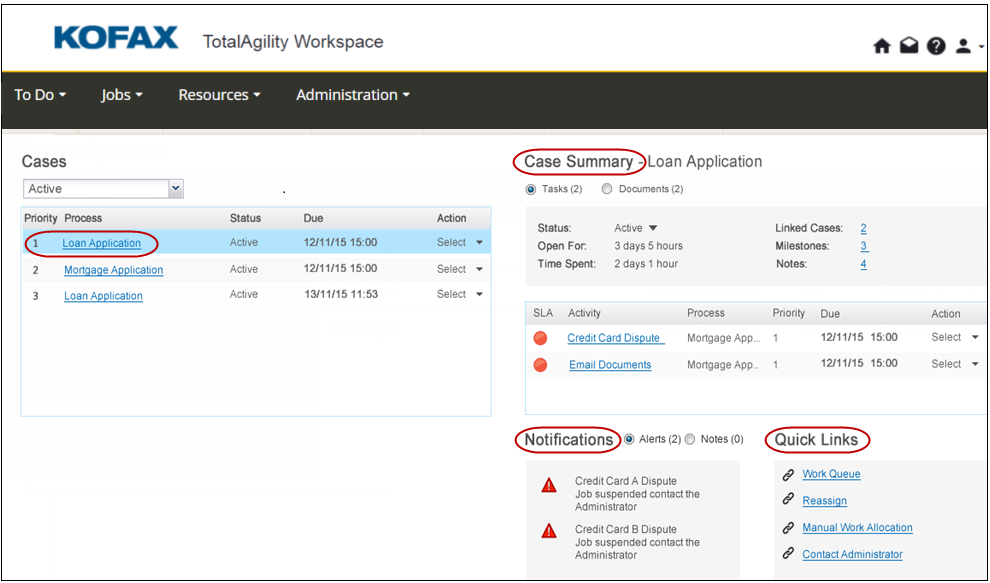Open the mail envelope icon
Screen dimensions: 990x583
click(x=908, y=46)
